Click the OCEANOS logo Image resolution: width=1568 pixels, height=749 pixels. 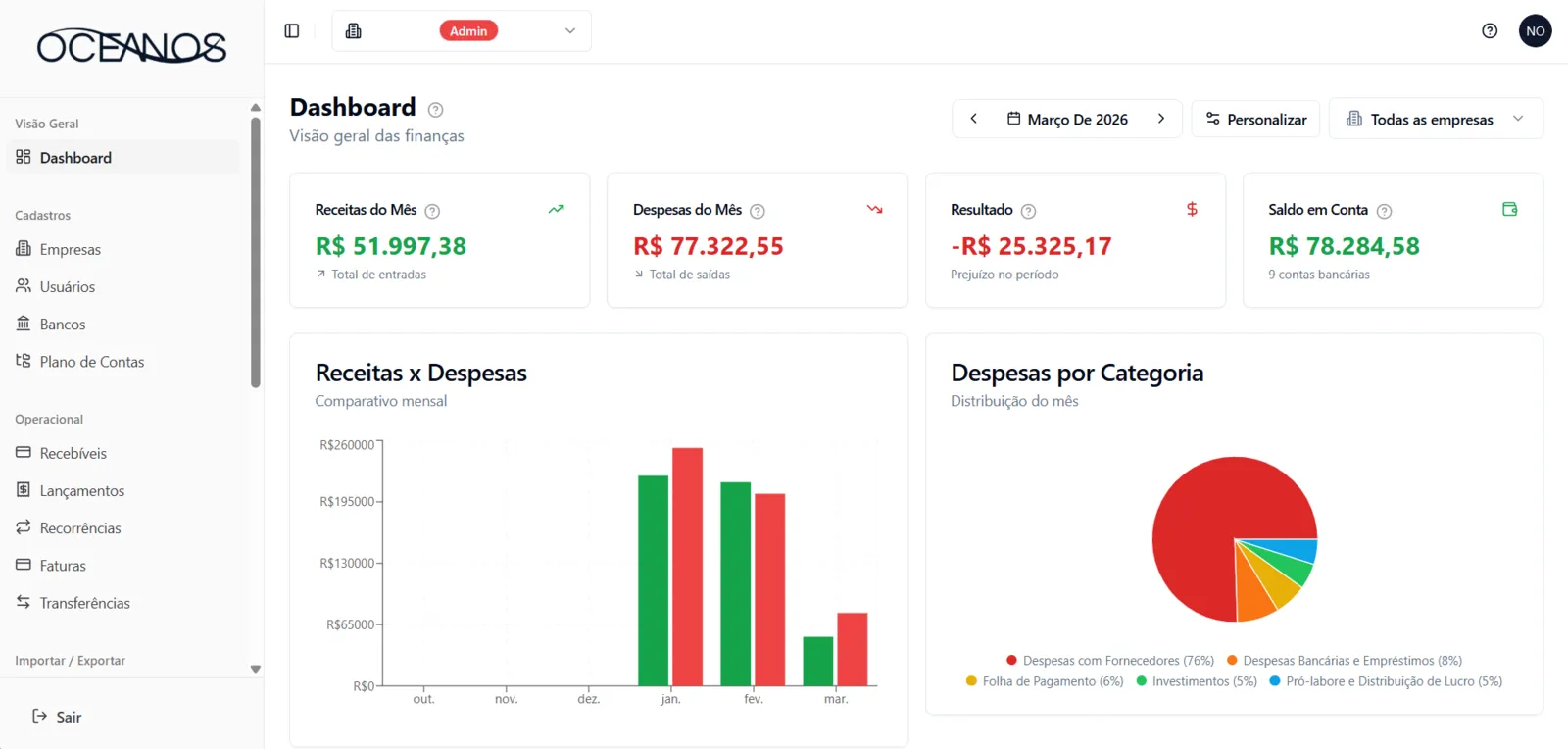pos(131,46)
